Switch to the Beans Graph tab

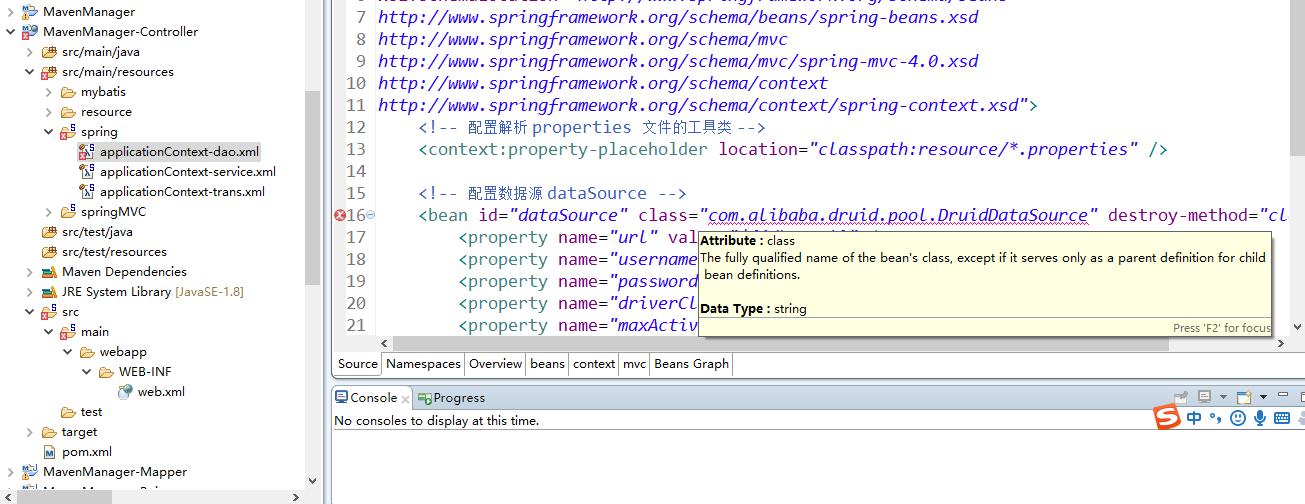691,364
